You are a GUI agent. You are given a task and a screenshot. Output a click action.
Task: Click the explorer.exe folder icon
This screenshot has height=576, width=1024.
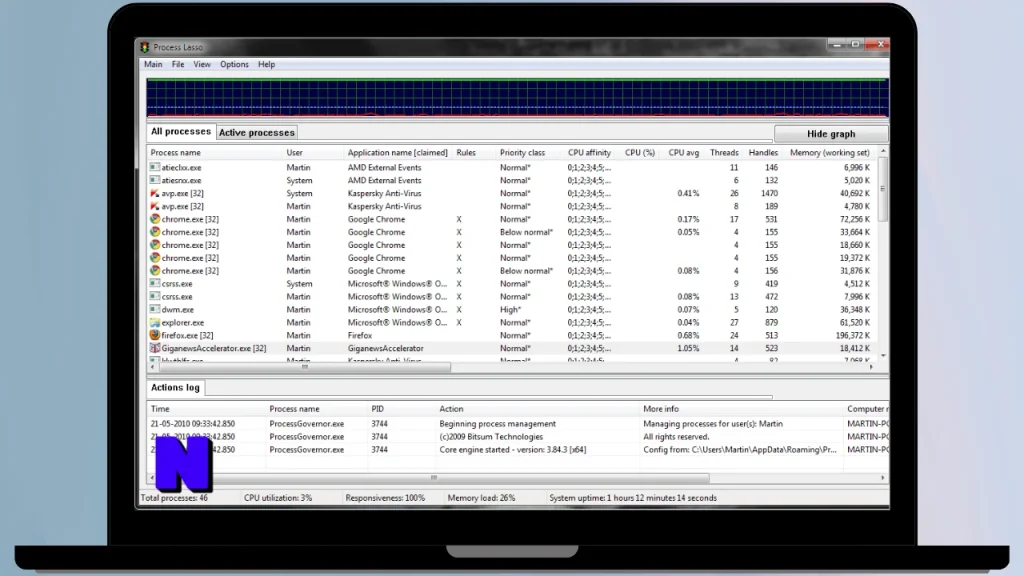[x=155, y=322]
